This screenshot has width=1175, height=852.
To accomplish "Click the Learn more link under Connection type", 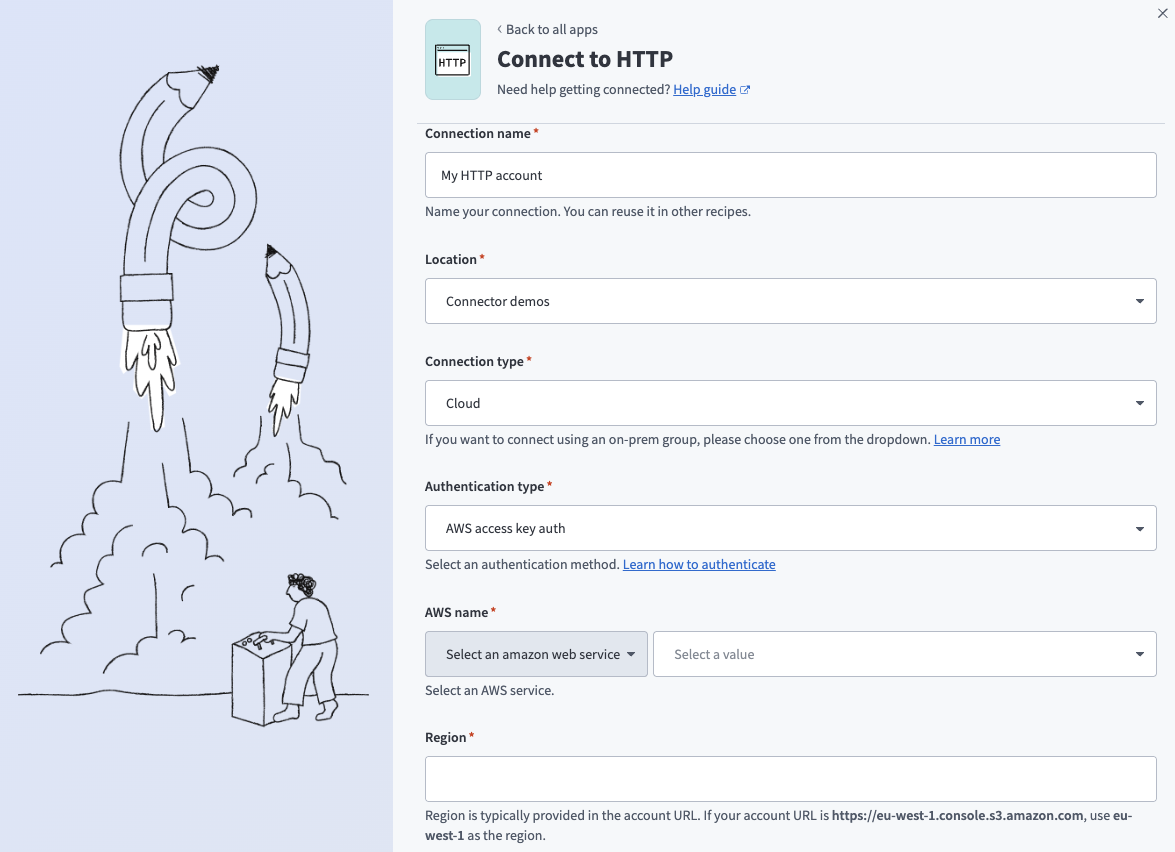I will (966, 439).
